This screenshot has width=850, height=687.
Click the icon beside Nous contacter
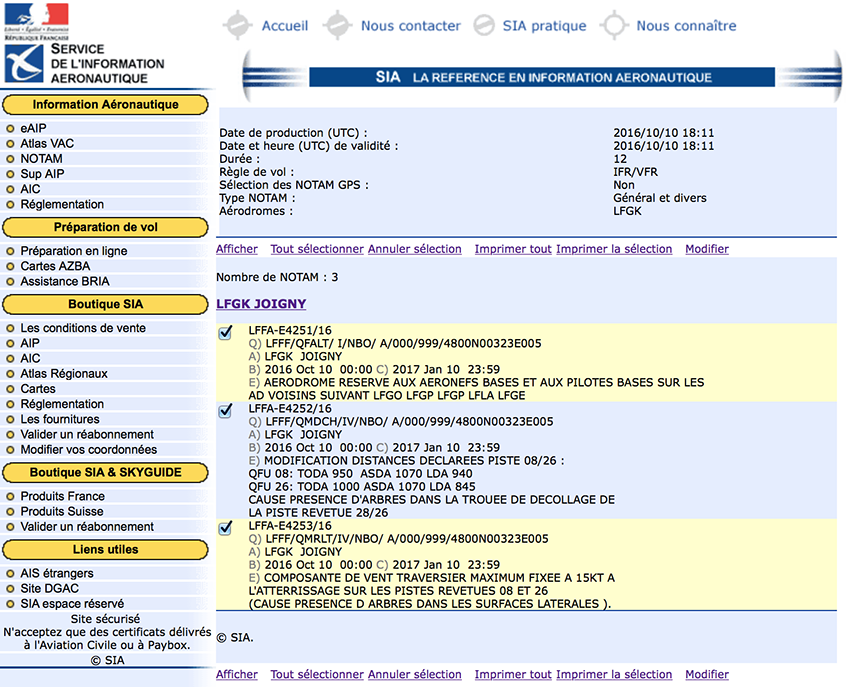pyautogui.click(x=337, y=25)
